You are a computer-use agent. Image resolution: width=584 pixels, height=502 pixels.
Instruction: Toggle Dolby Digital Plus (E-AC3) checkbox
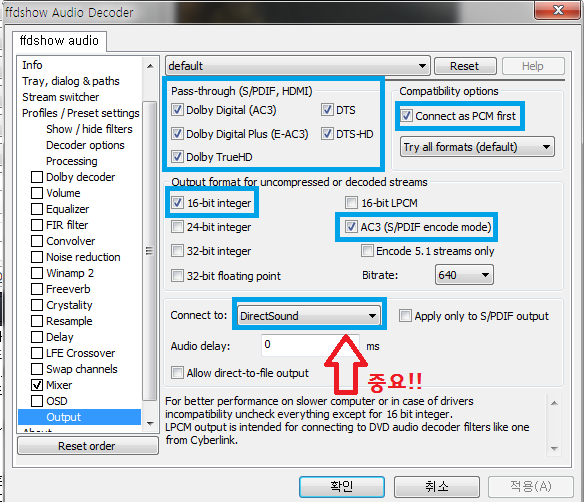177,134
